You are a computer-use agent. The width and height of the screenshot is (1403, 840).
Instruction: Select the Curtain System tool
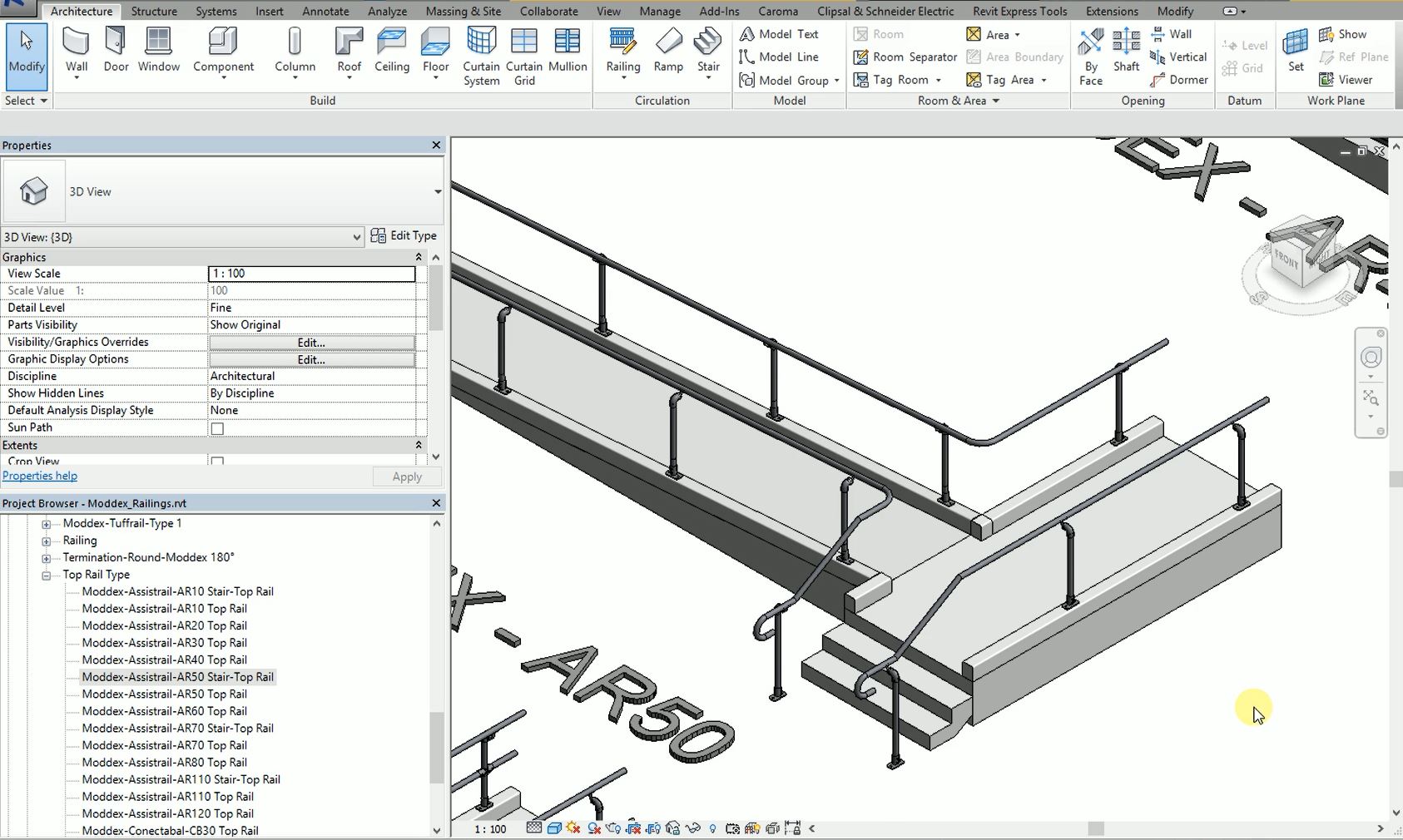point(481,56)
